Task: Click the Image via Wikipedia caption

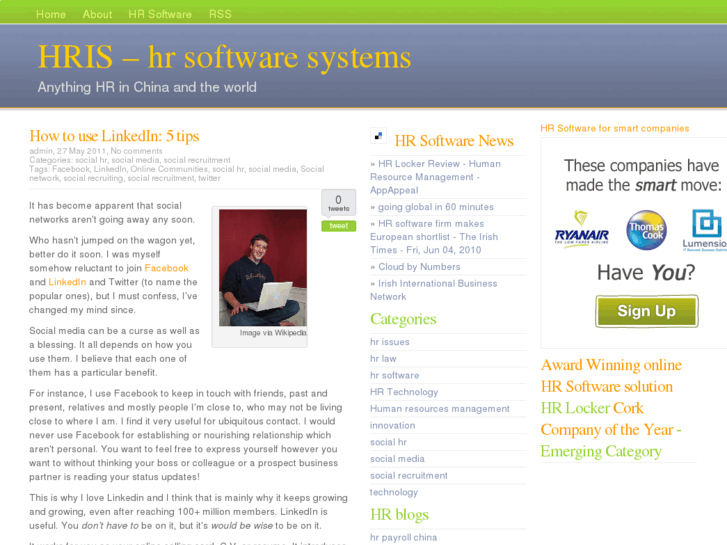Action: point(273,333)
